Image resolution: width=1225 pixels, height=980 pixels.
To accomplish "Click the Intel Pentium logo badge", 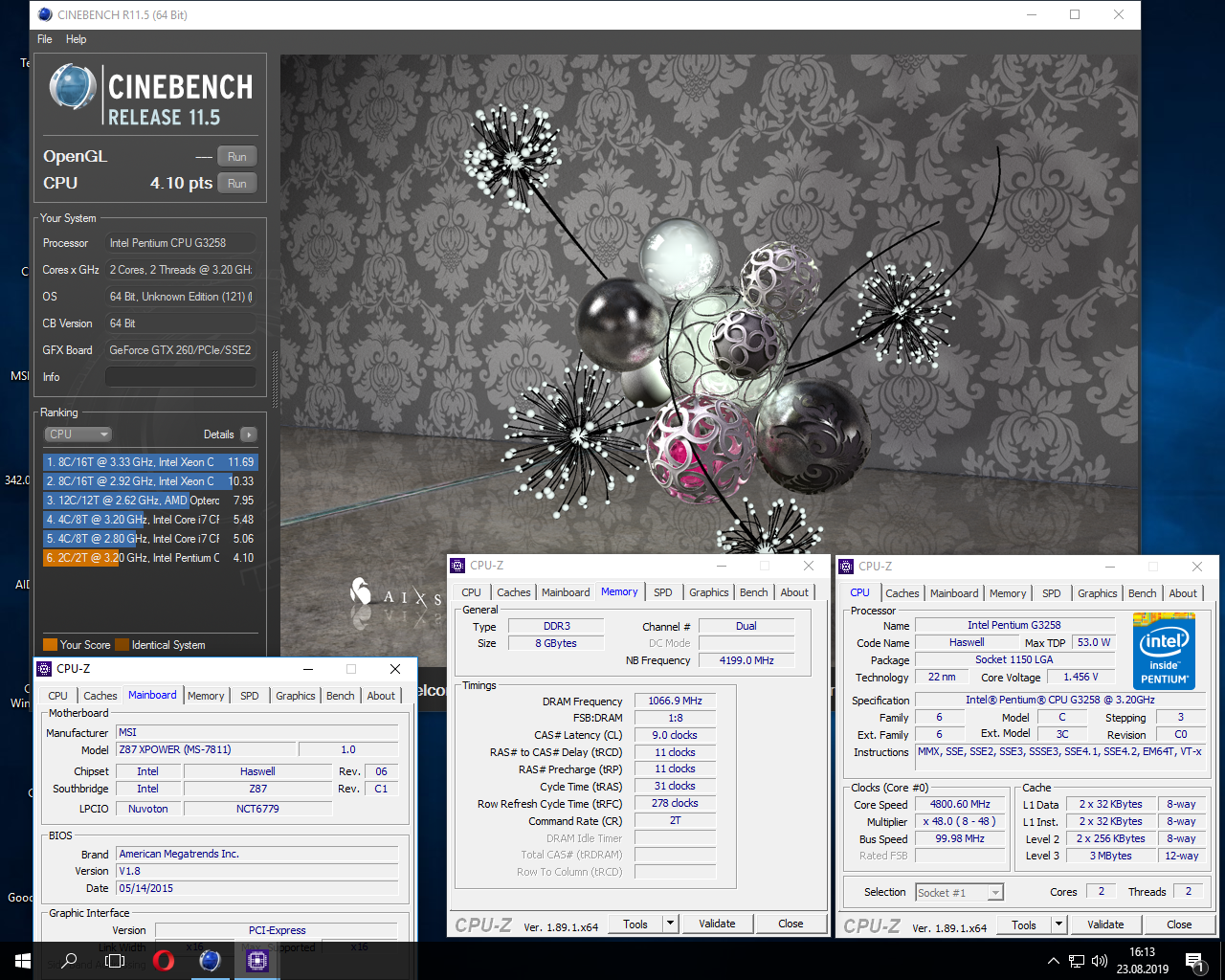I will pyautogui.click(x=1164, y=651).
